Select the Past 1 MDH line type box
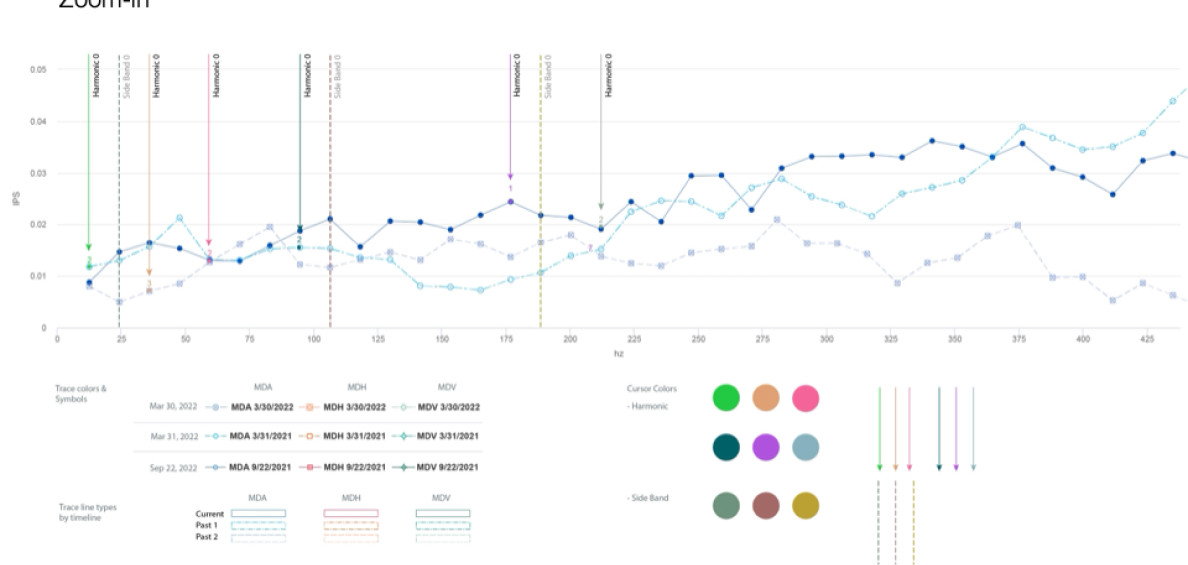 click(350, 525)
